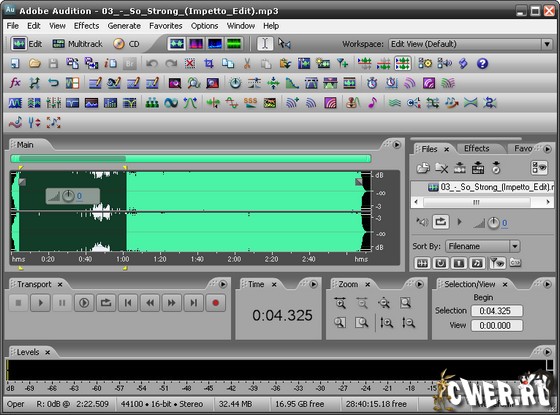Screen dimensions: 560x415
Task: Open the File menu
Action: pyautogui.click(x=12, y=26)
